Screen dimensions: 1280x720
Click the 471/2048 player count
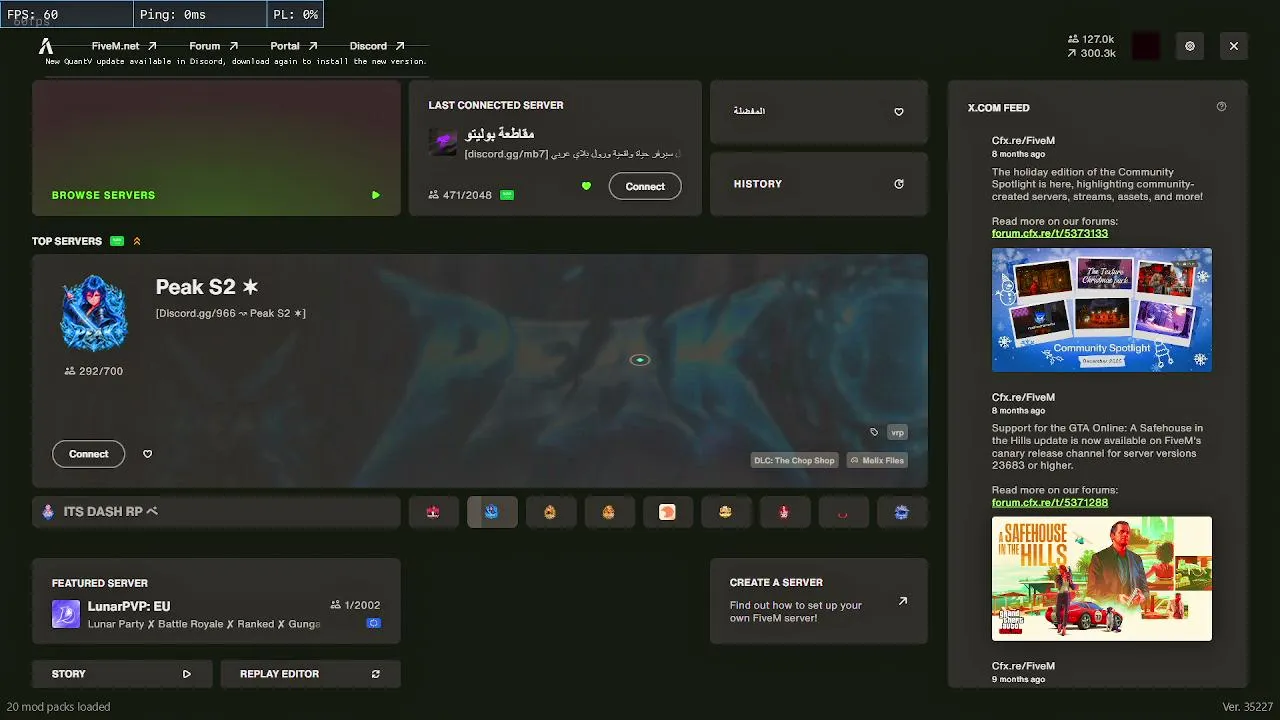tap(460, 195)
